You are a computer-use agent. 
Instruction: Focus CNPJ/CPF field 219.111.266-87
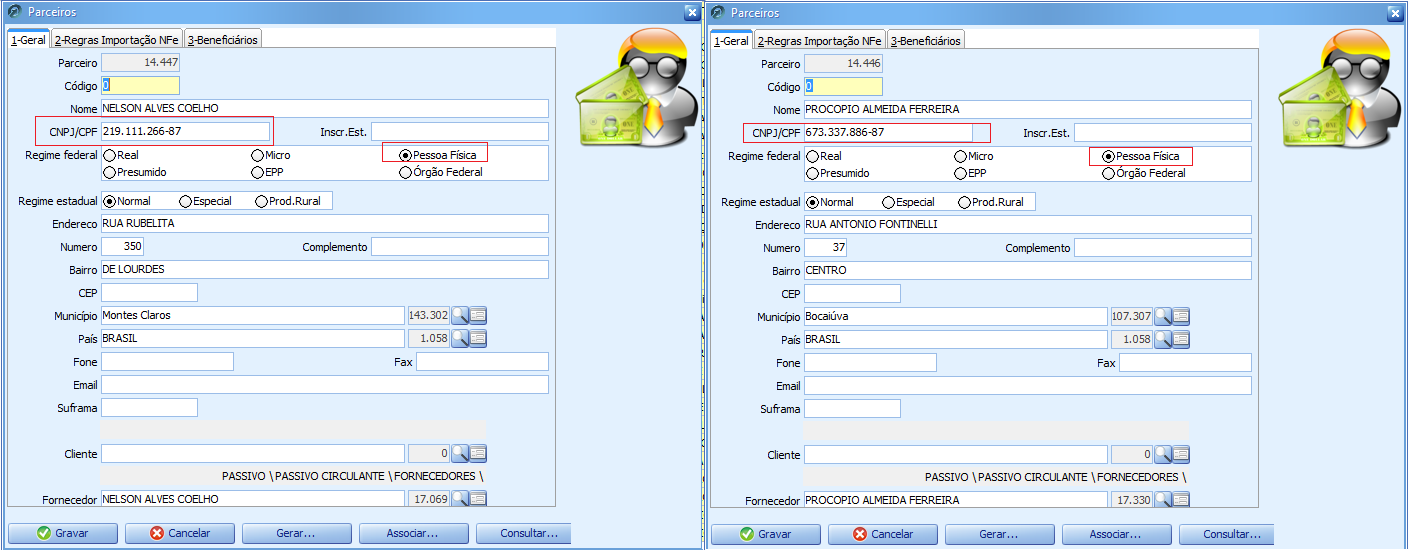click(x=185, y=132)
